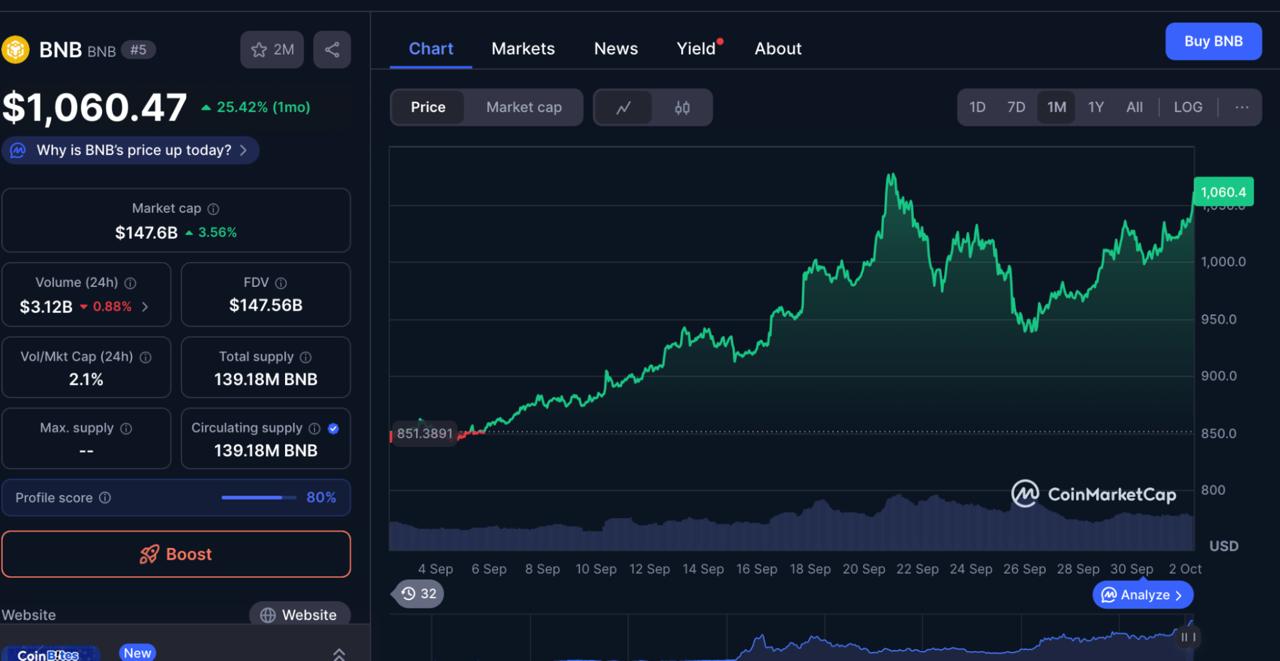Open the three-dots more chart options

[1241, 108]
